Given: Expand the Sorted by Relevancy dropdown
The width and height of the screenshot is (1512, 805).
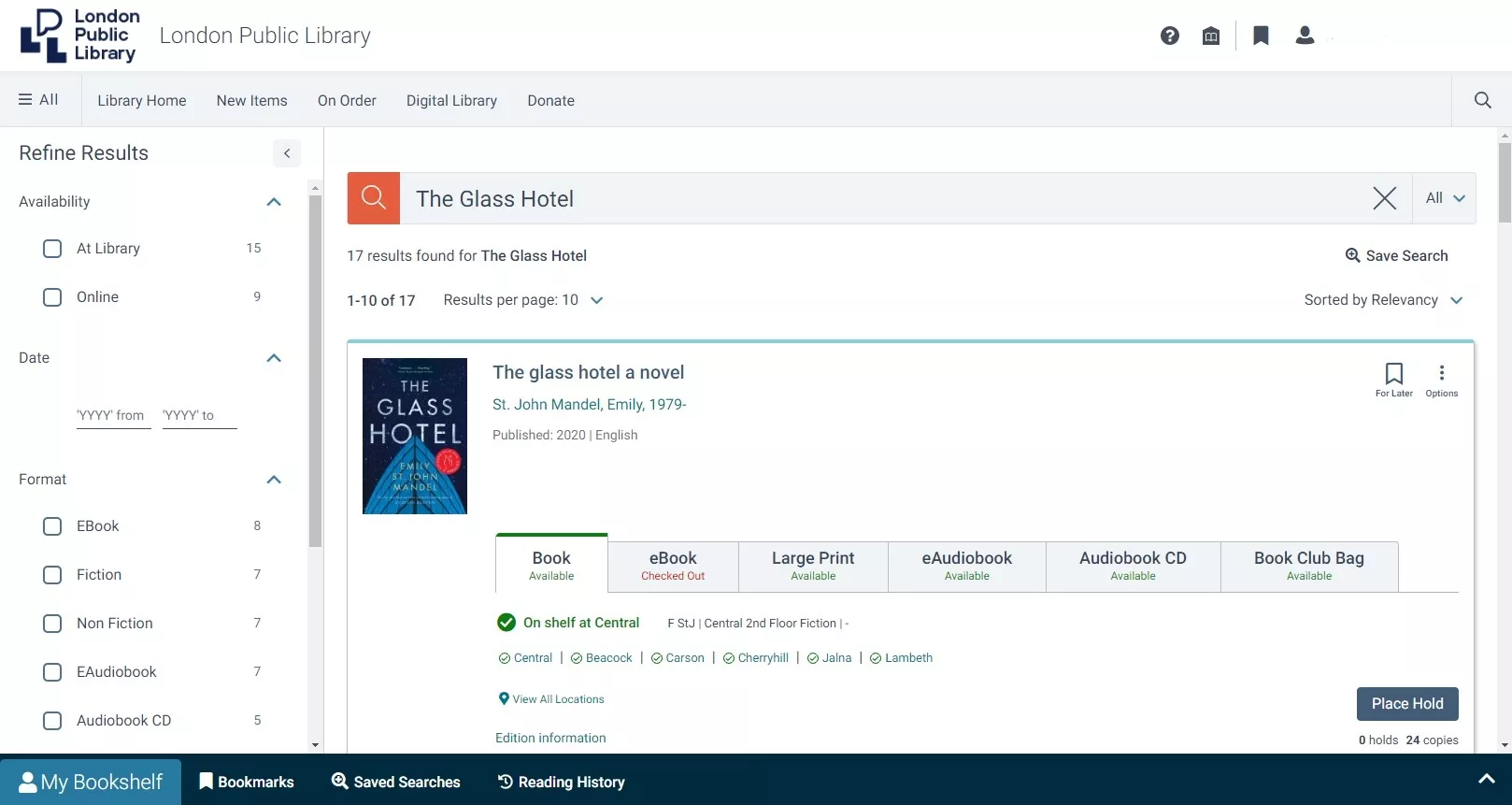Looking at the screenshot, I should (x=1383, y=300).
